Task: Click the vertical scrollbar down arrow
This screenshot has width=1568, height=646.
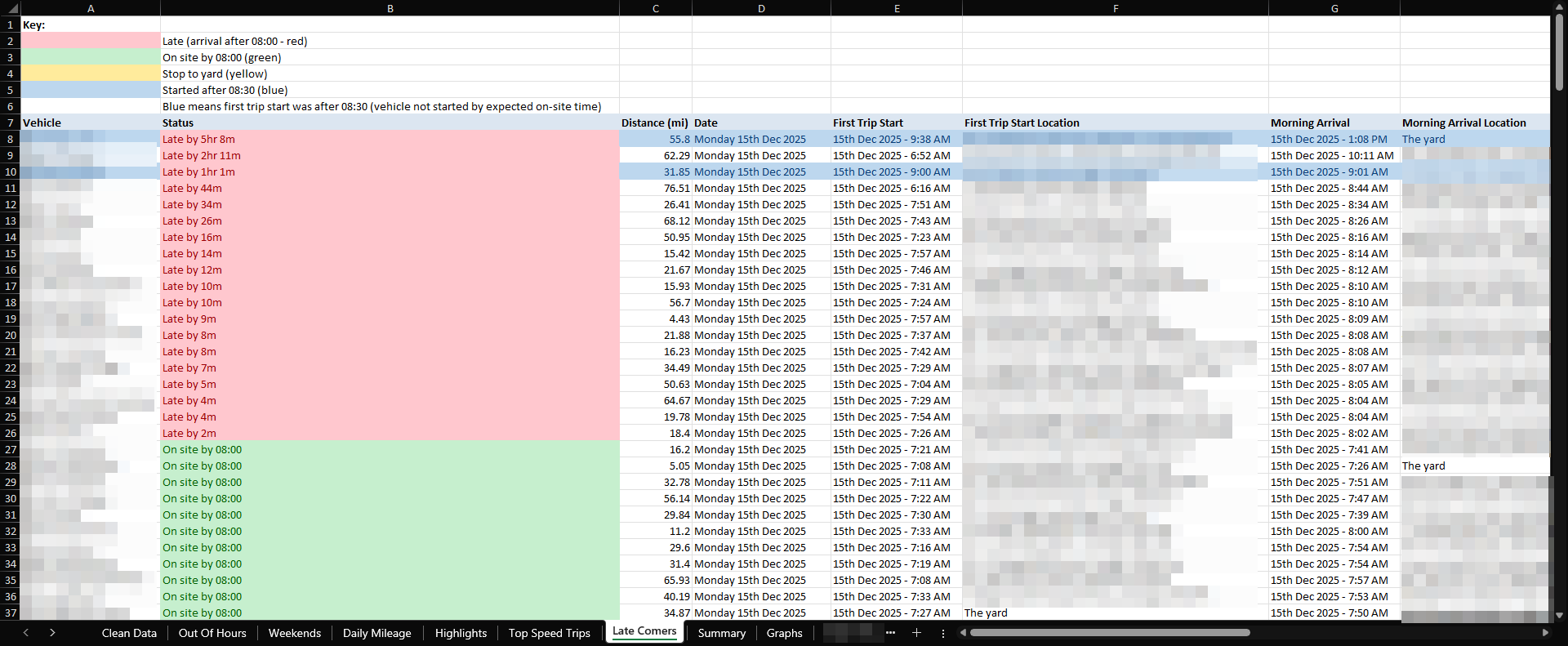Action: 1559,616
